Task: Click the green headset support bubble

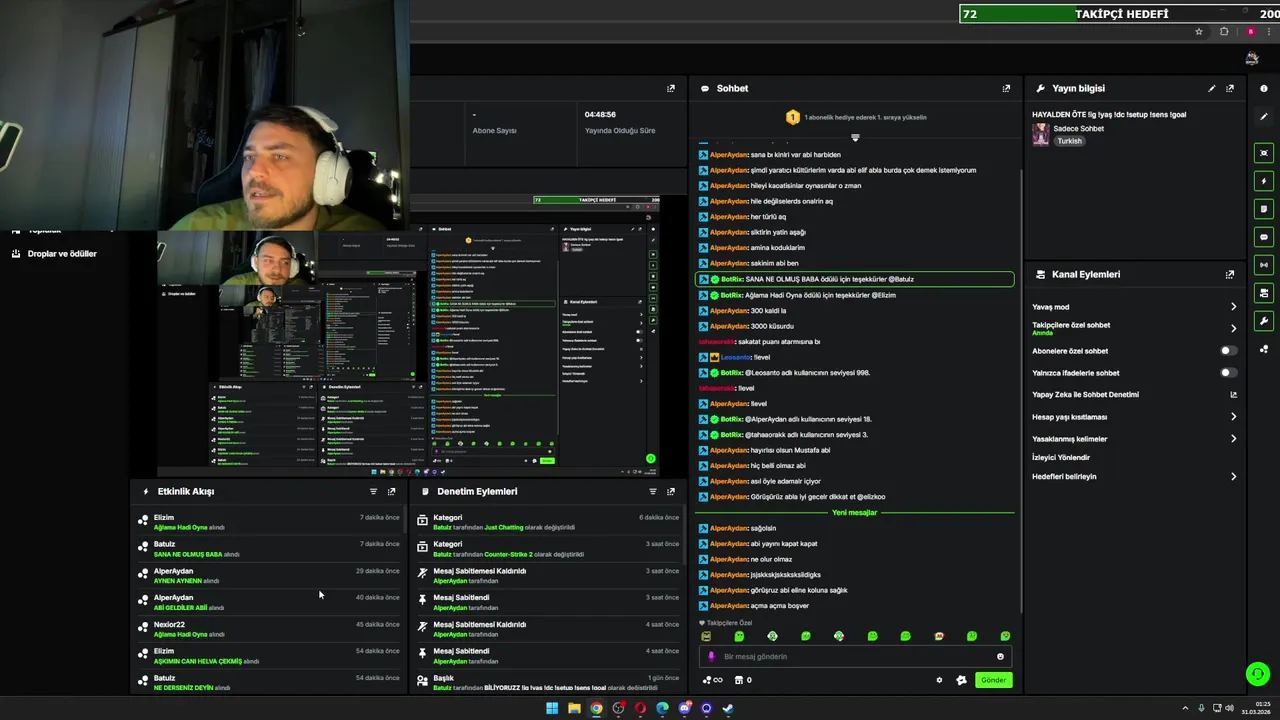Action: click(x=1257, y=674)
